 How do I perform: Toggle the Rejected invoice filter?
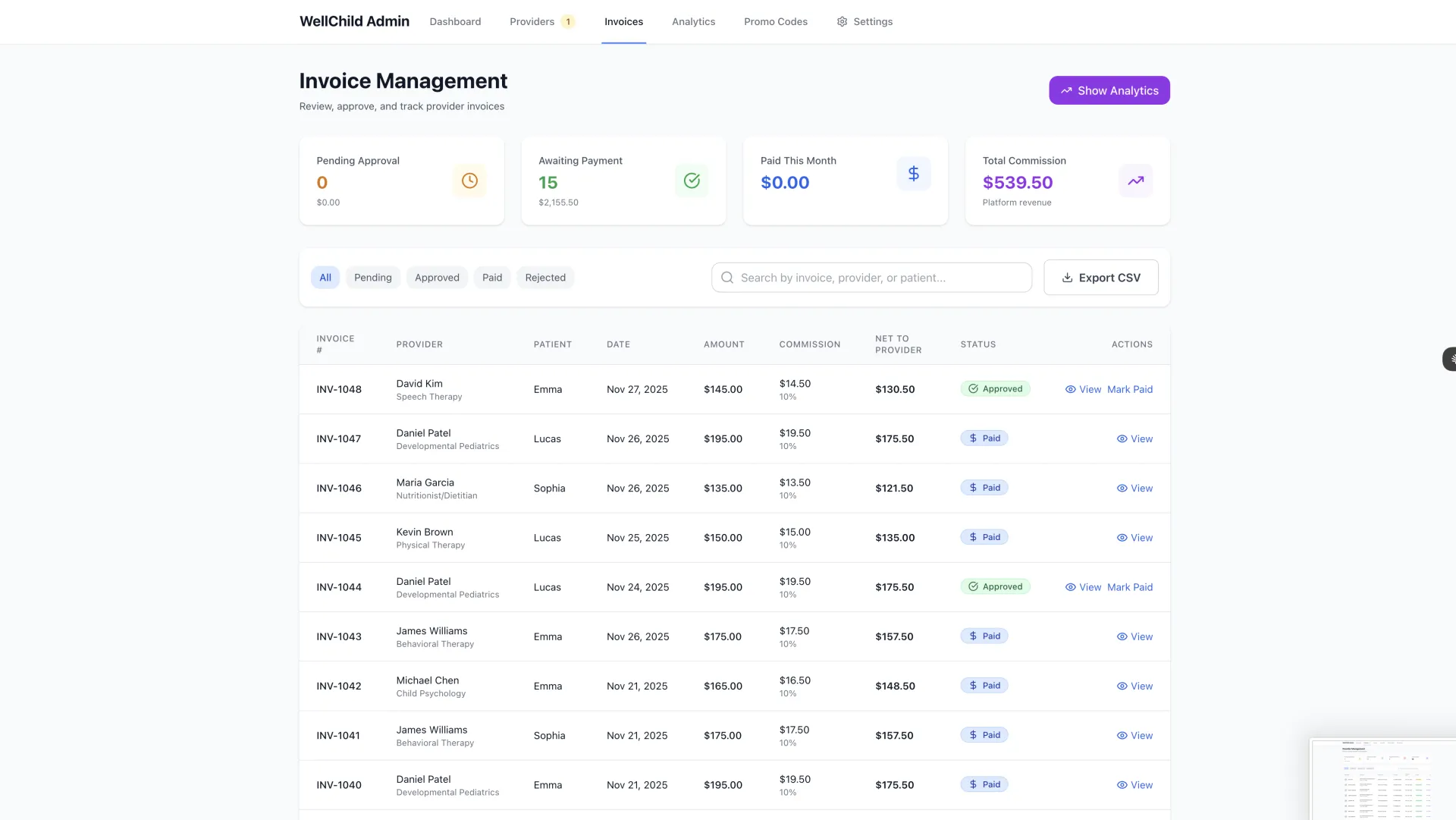pos(544,277)
